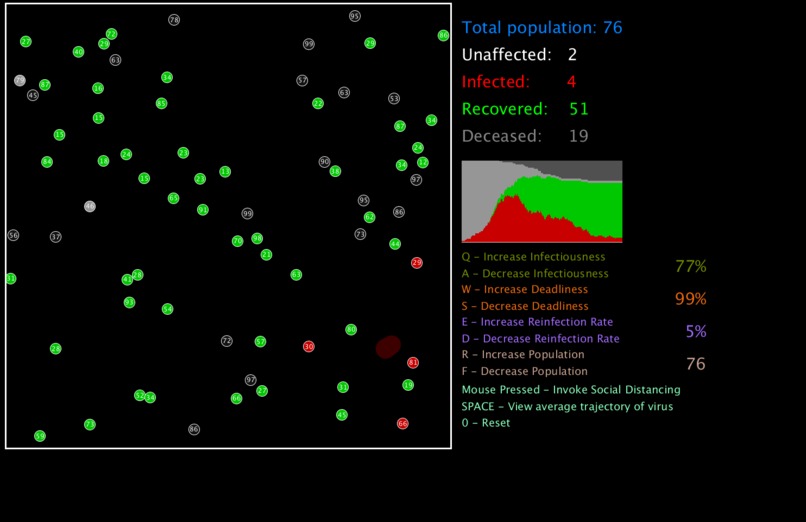Select the green recovered circle 54
Screen dimensions: 806x522
click(168, 309)
